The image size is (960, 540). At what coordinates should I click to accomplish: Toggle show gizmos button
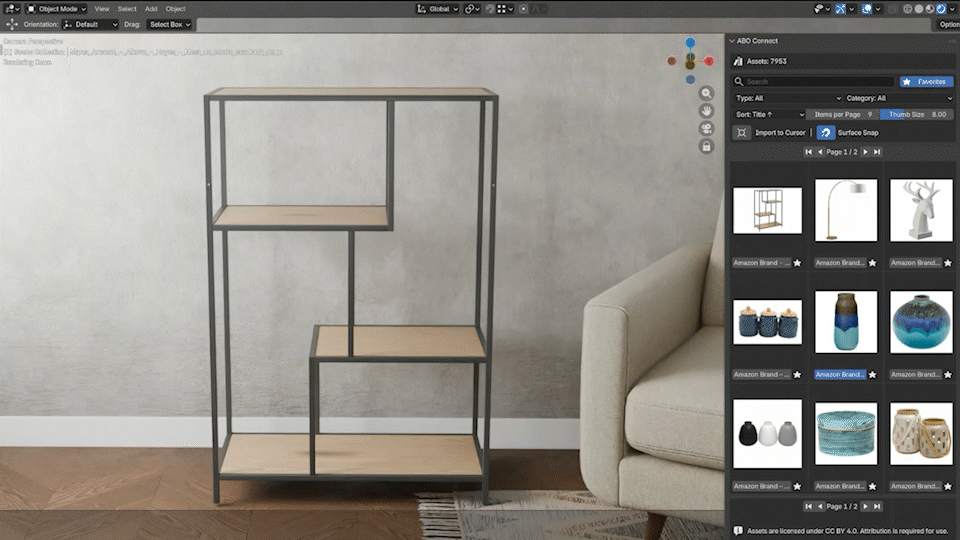841,9
